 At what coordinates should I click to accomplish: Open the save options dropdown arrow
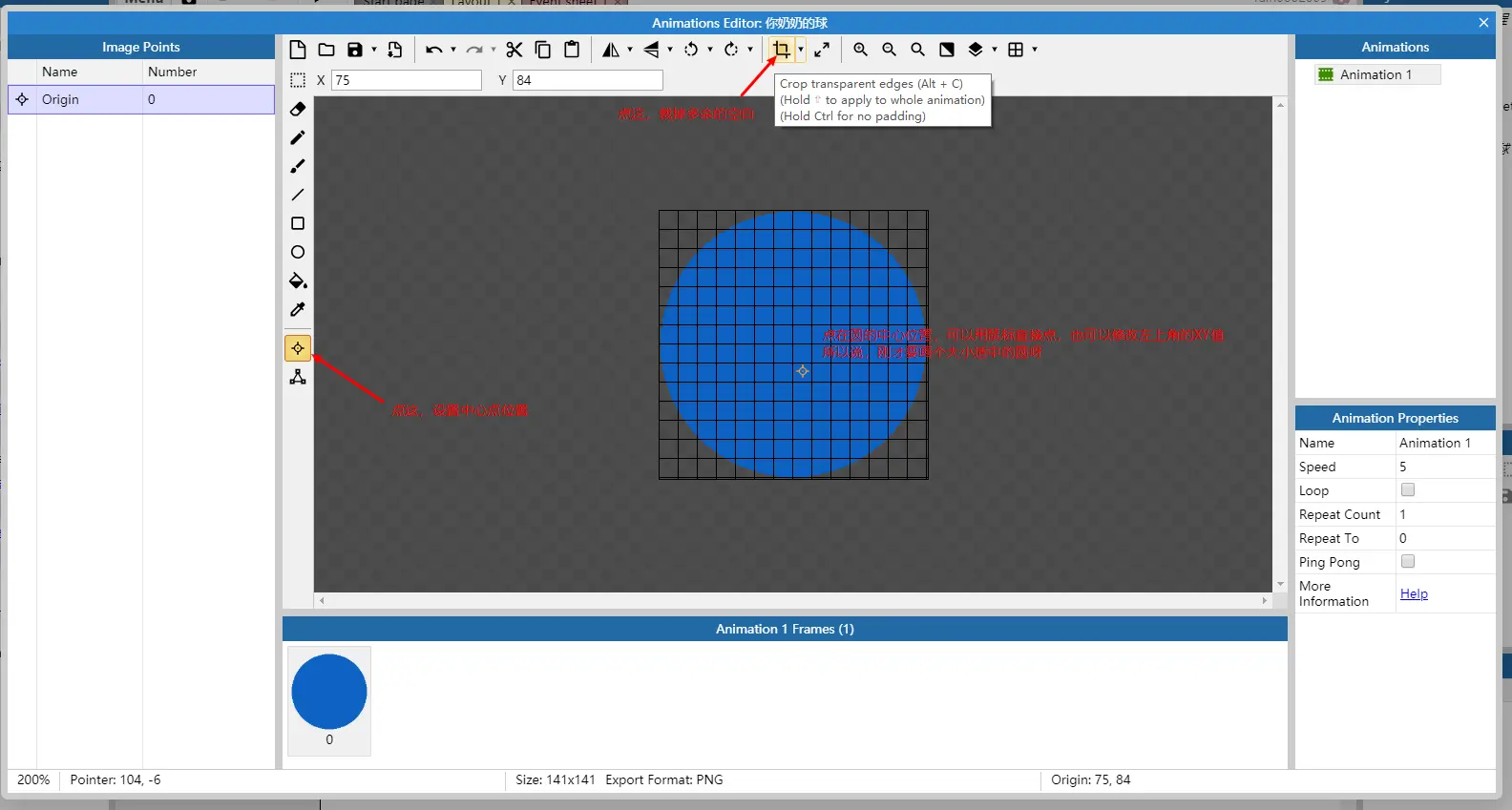[x=374, y=50]
